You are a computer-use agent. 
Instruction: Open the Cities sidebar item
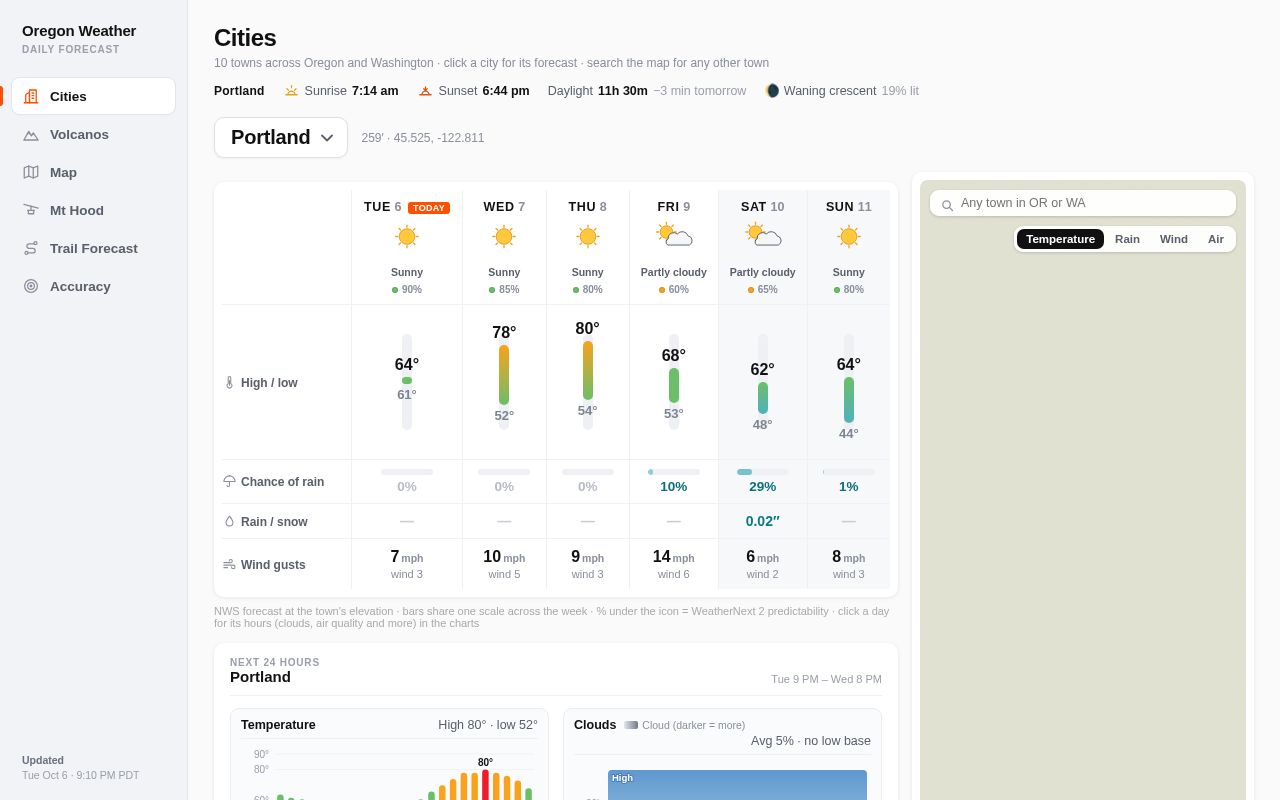[94, 96]
